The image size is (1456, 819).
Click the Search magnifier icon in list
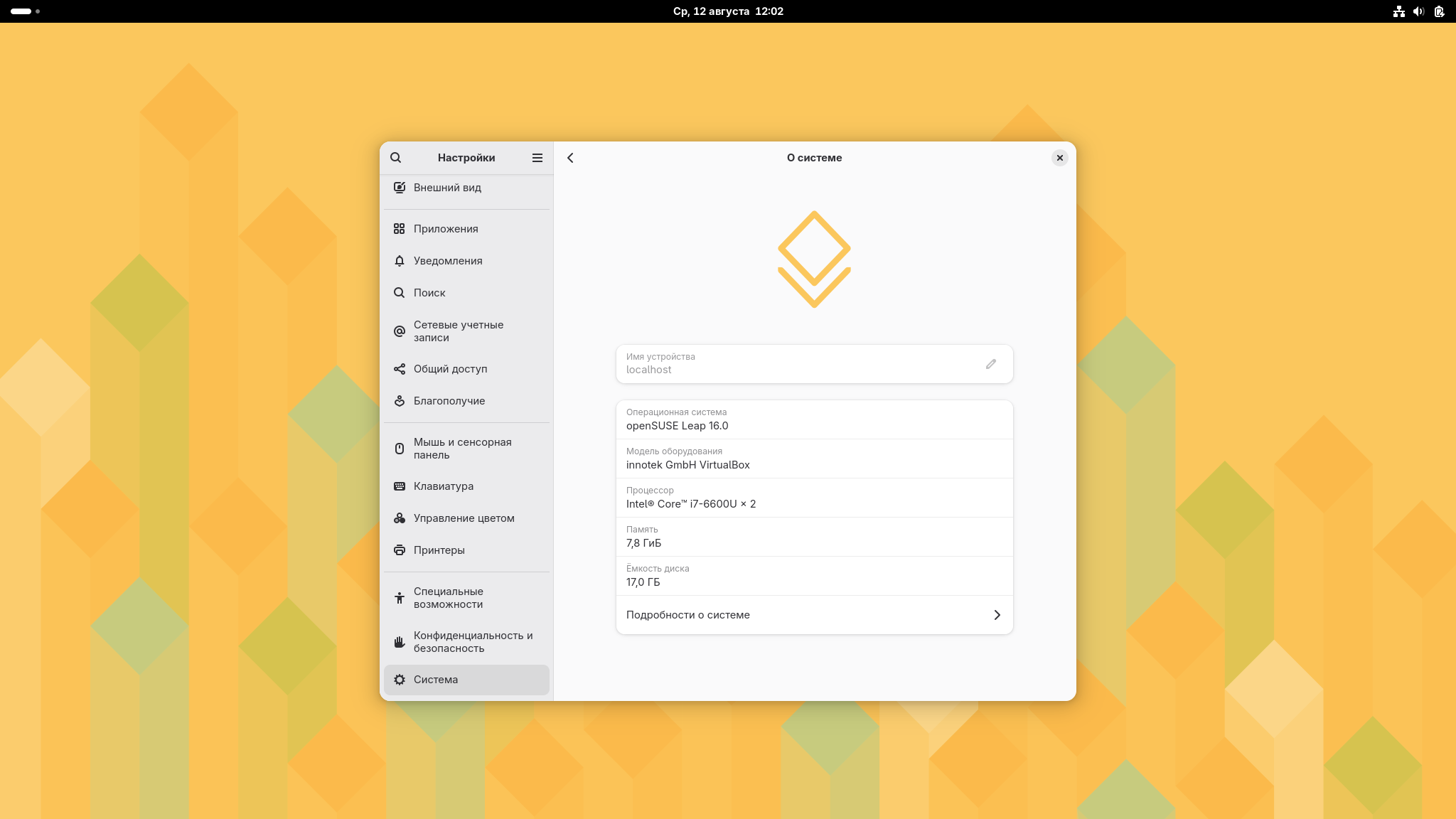(400, 293)
